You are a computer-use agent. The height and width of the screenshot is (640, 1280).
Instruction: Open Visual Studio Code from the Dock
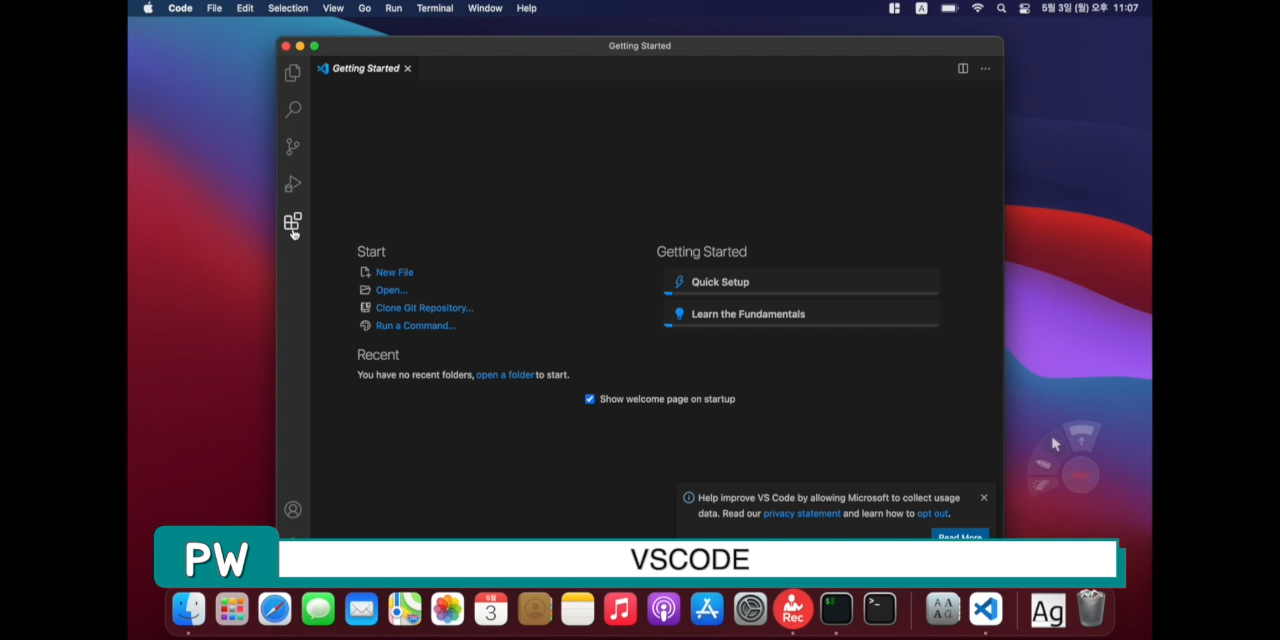tap(986, 609)
